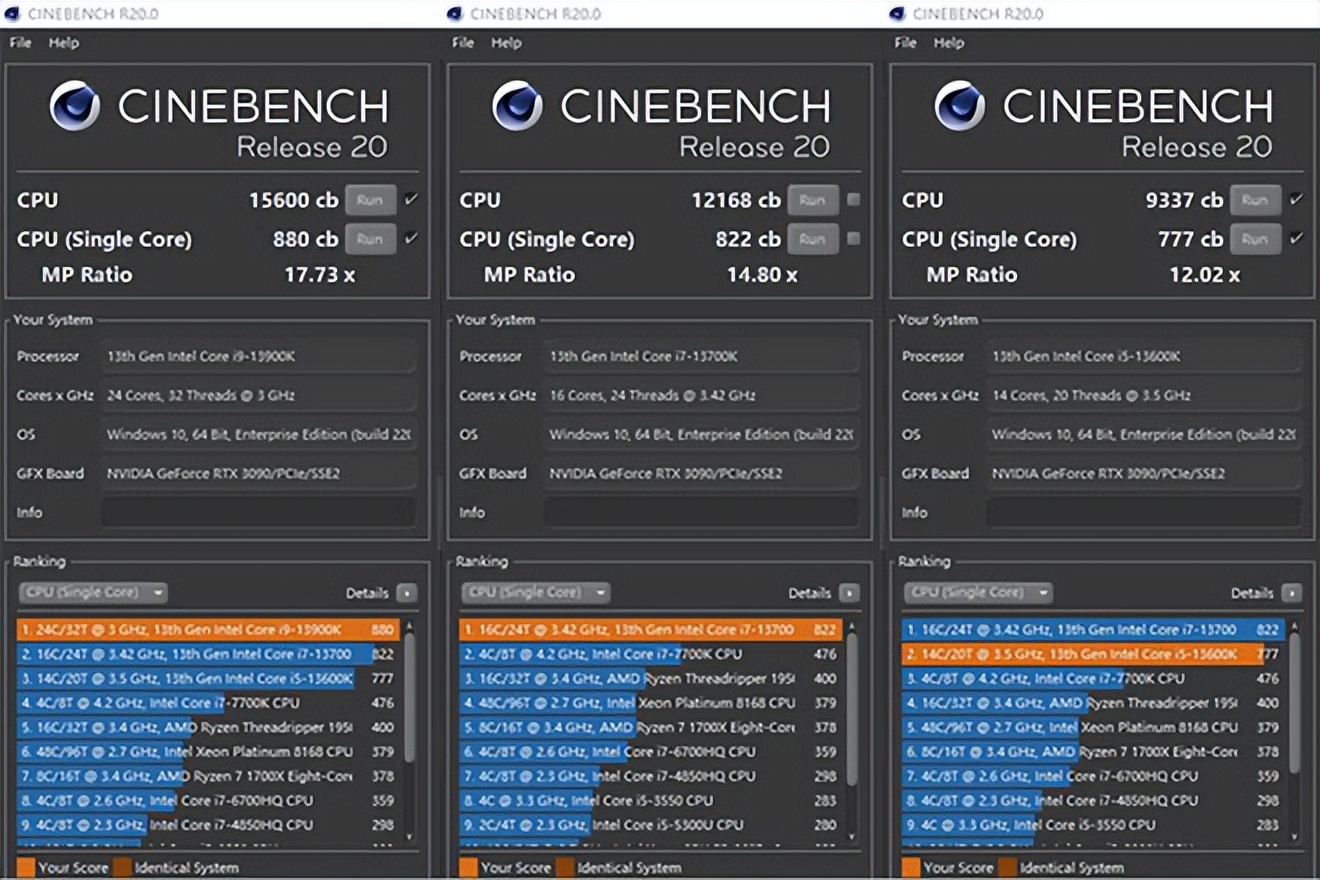Open the File menu in the leftmost window

pyautogui.click(x=20, y=43)
